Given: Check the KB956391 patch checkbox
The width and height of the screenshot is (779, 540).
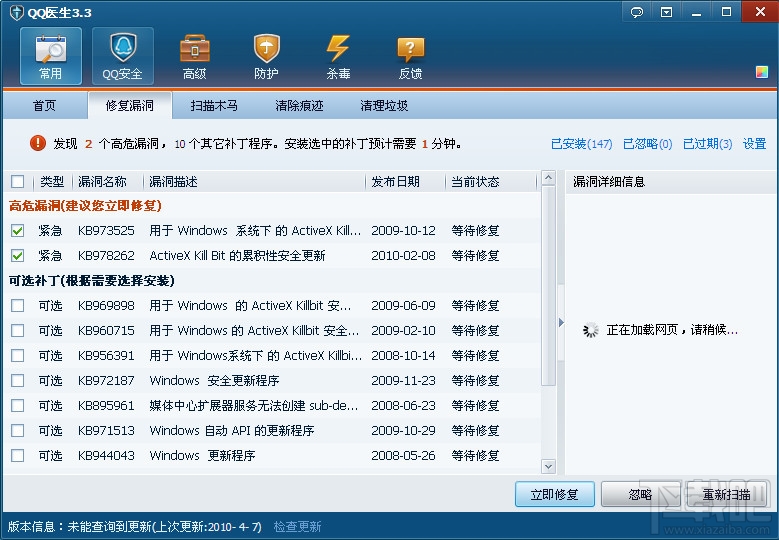Looking at the screenshot, I should pos(17,355).
